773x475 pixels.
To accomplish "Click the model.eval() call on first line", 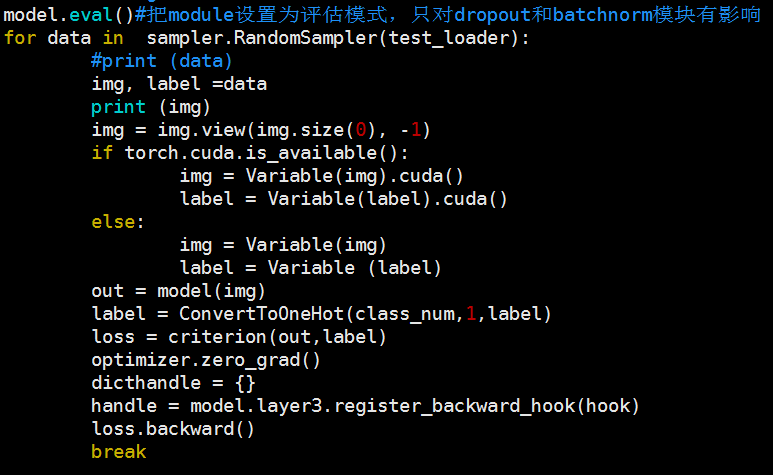I will point(68,16).
